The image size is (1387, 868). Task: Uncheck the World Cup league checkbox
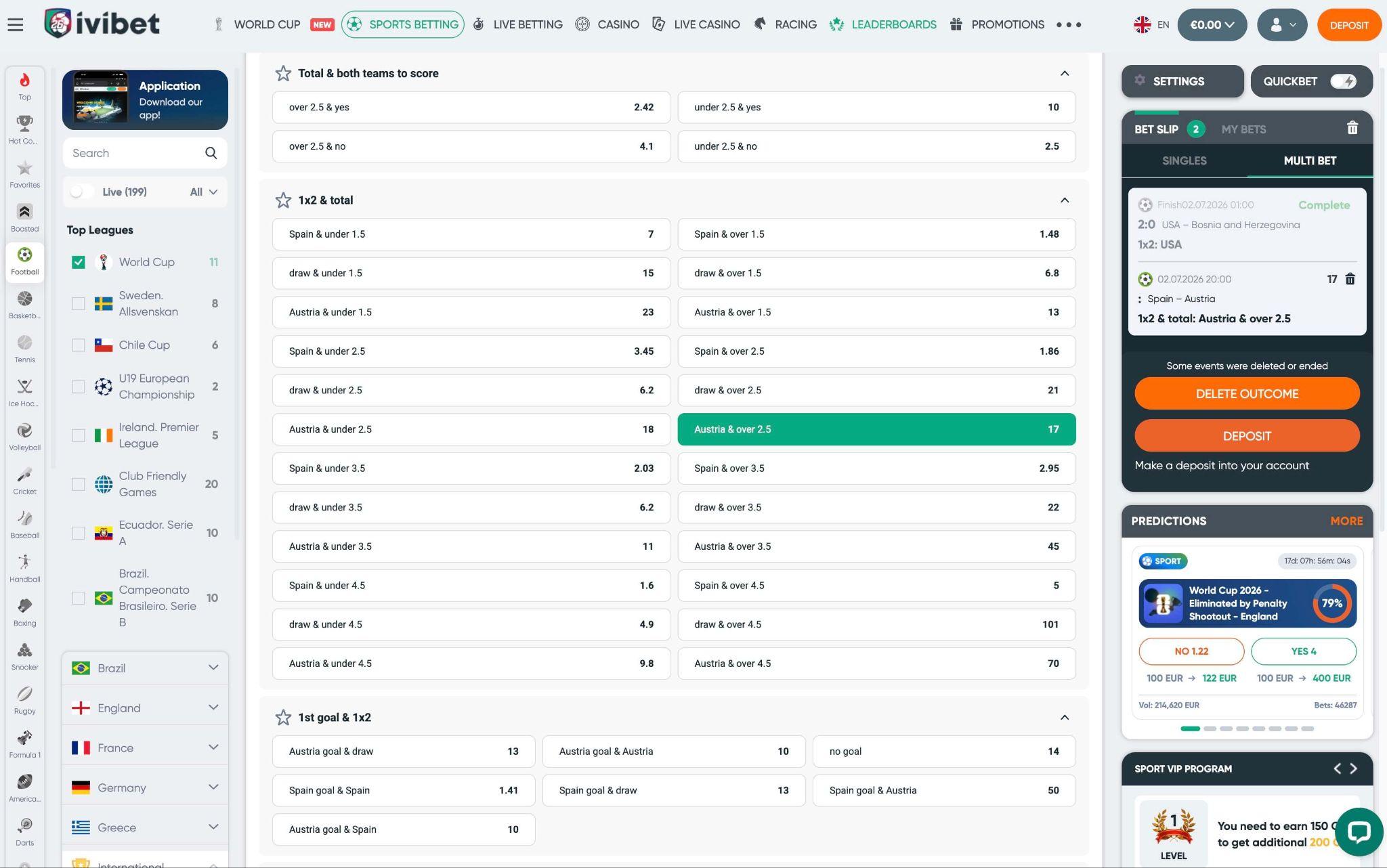79,262
